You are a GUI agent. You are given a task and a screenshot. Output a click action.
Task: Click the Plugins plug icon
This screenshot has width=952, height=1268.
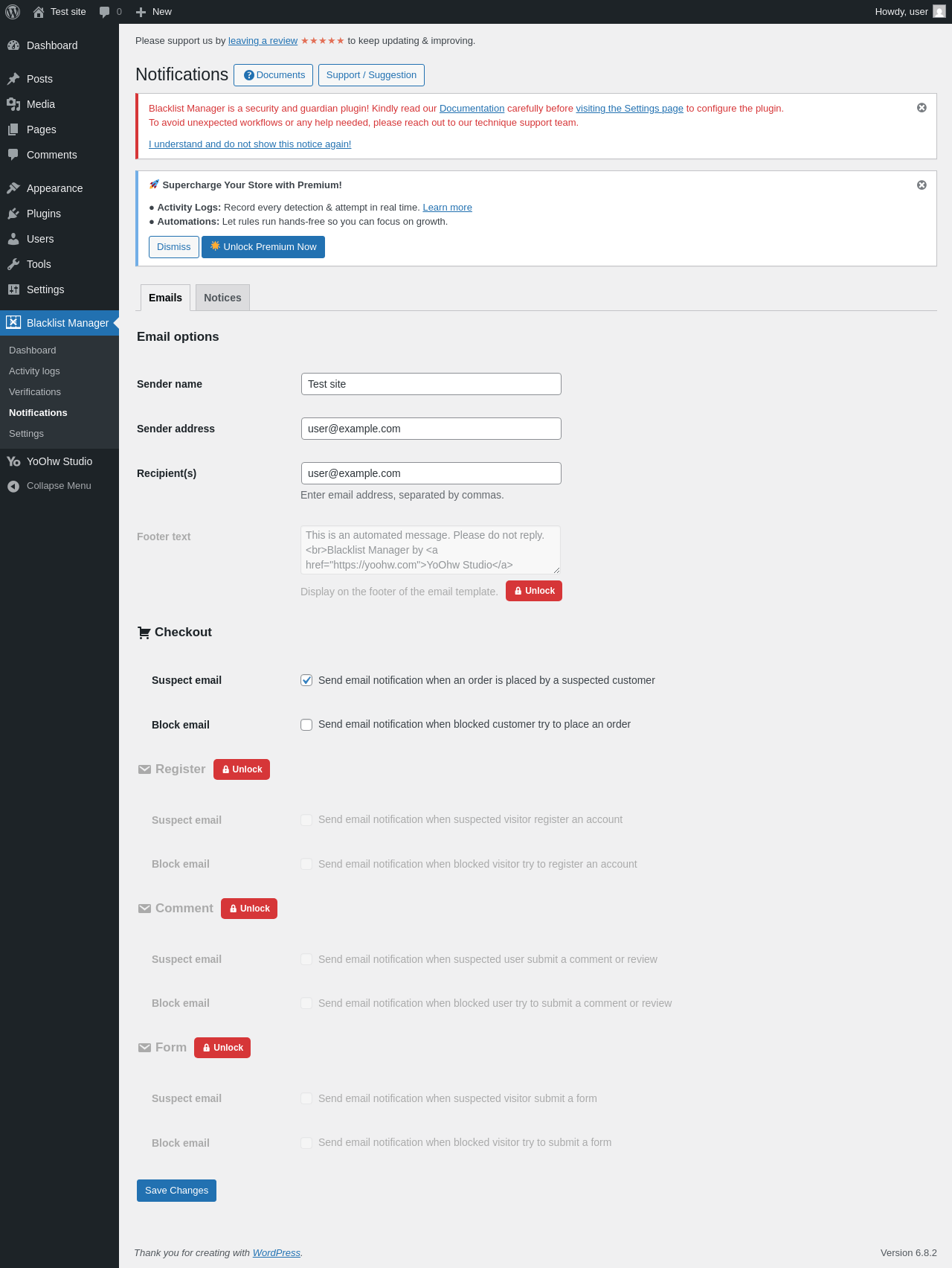click(x=13, y=214)
